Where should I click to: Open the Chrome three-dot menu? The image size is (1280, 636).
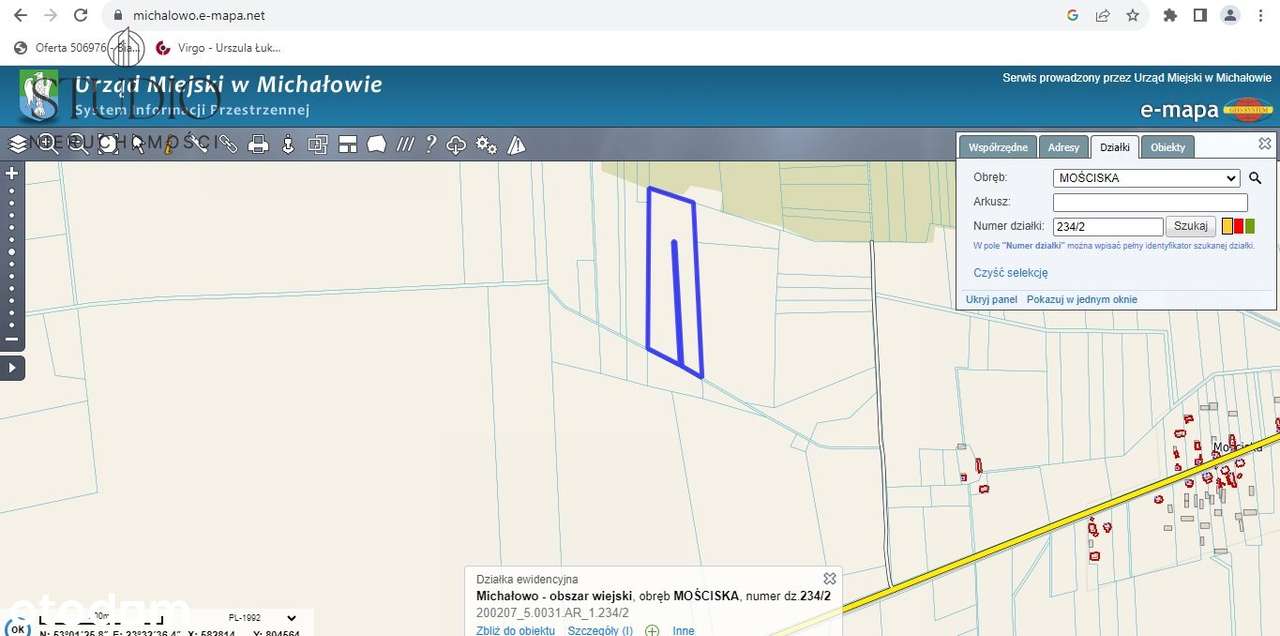coord(1261,16)
